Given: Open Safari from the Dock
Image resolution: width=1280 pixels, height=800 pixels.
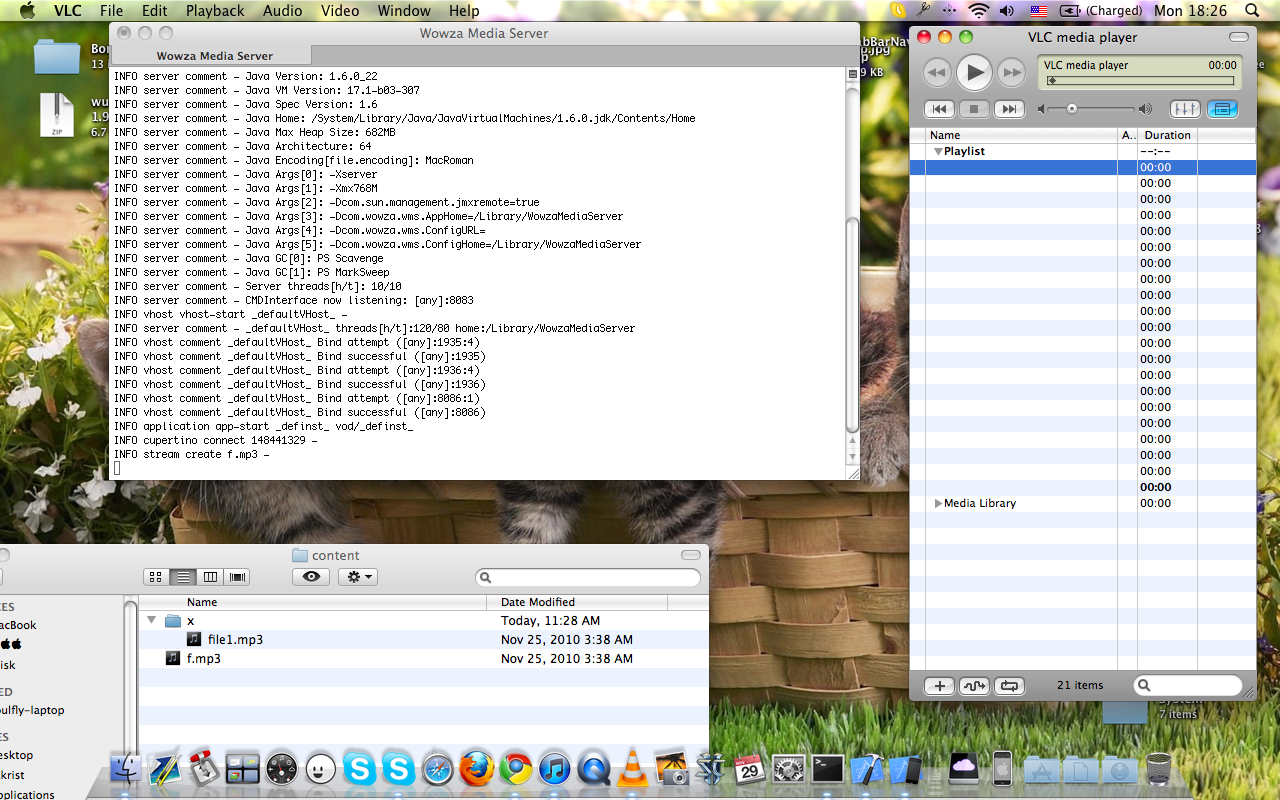Looking at the screenshot, I should pyautogui.click(x=438, y=768).
